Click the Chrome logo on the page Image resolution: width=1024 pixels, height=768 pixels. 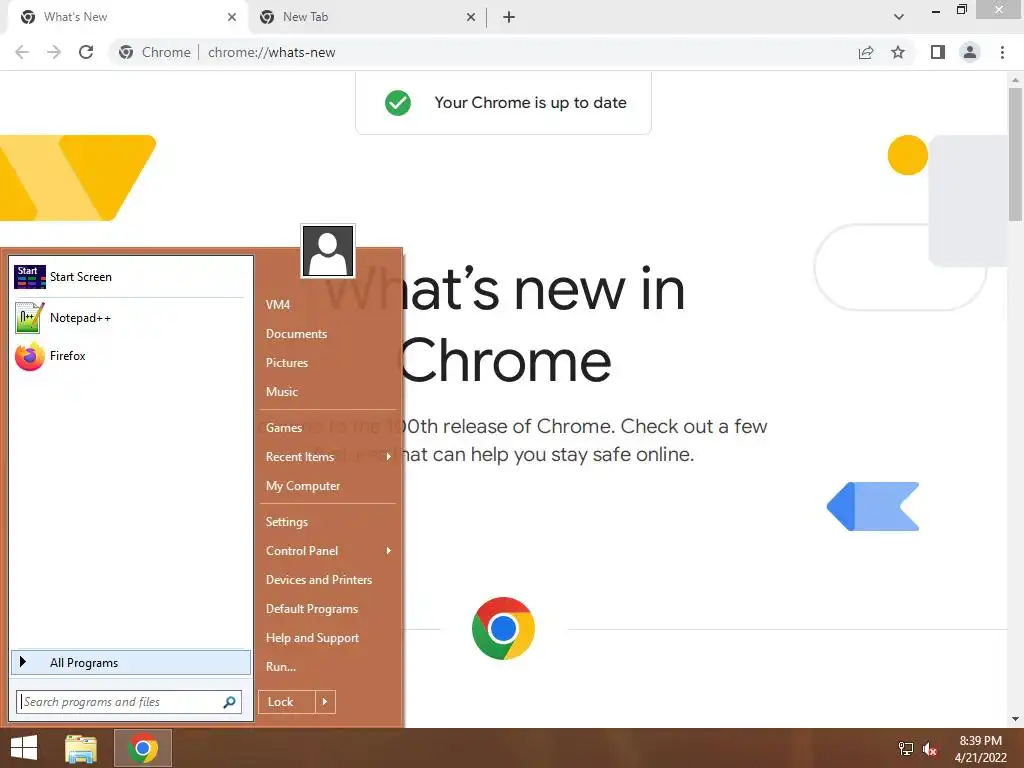point(503,628)
